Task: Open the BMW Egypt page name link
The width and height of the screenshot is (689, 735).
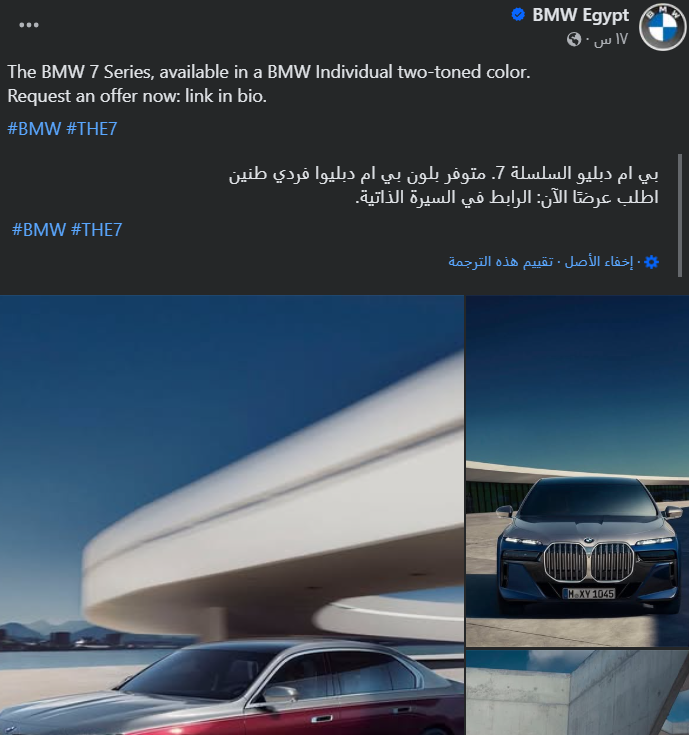Action: [x=580, y=15]
